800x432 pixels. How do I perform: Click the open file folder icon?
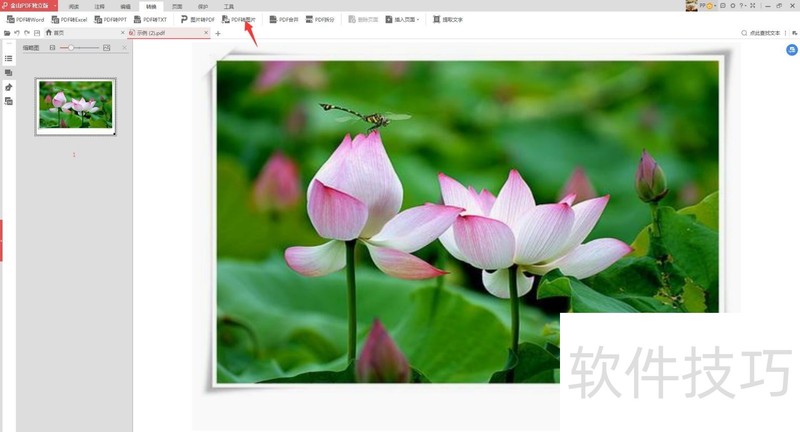click(x=7, y=33)
